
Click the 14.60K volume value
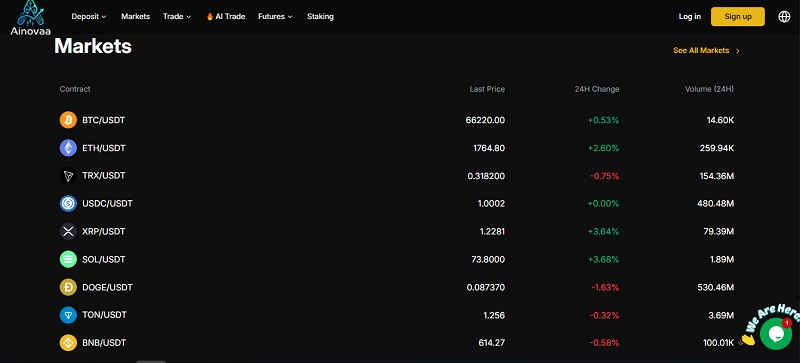720,120
